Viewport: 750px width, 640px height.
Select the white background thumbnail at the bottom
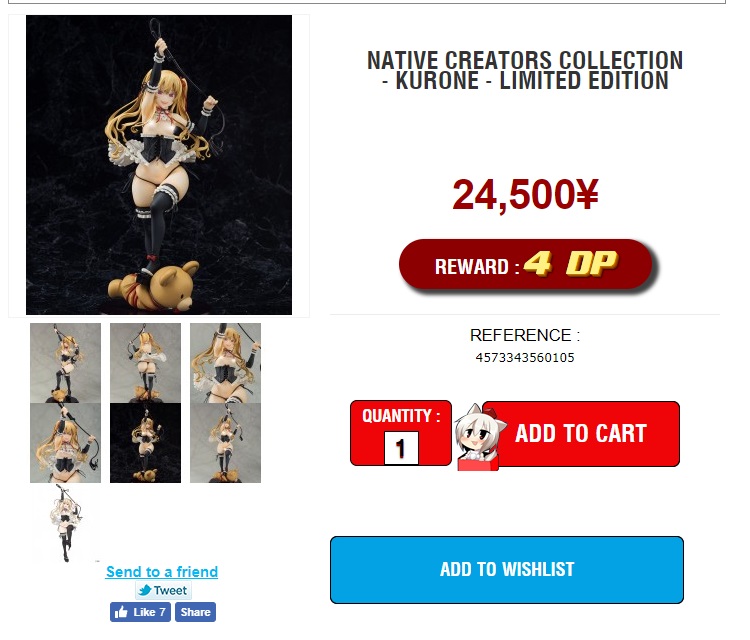[66, 523]
